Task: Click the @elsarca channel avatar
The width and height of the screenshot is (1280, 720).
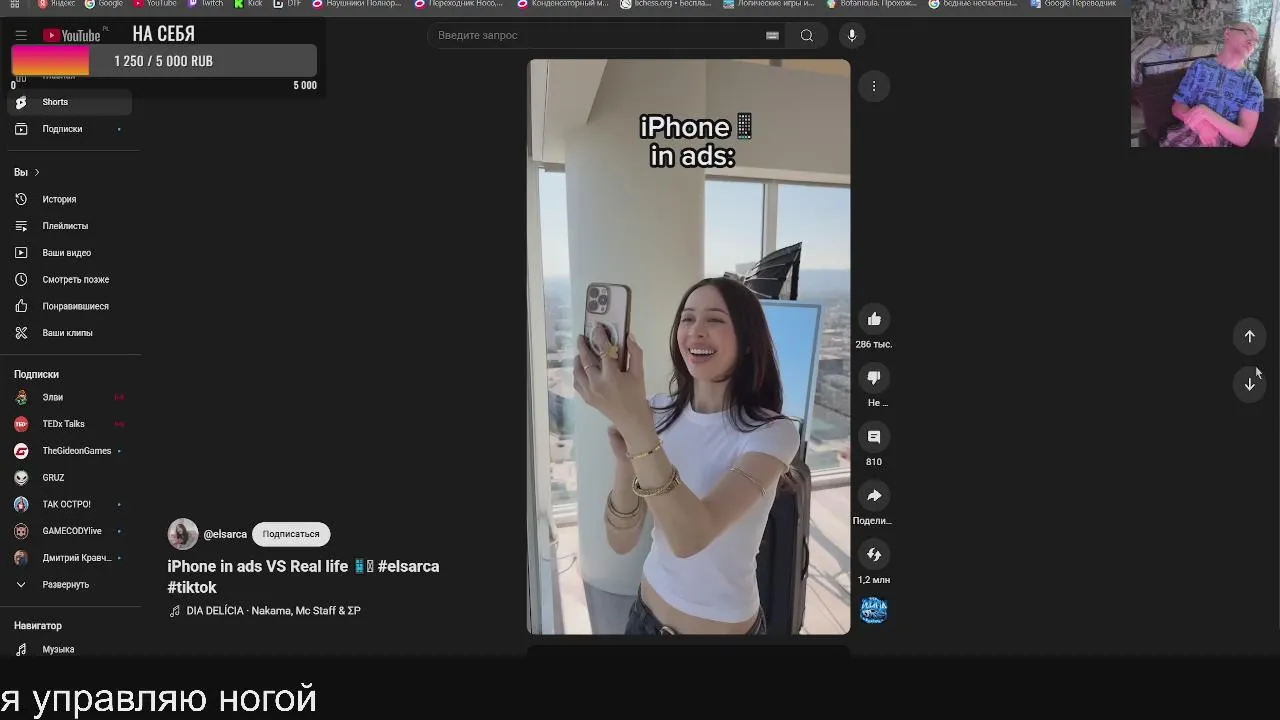Action: pyautogui.click(x=182, y=534)
